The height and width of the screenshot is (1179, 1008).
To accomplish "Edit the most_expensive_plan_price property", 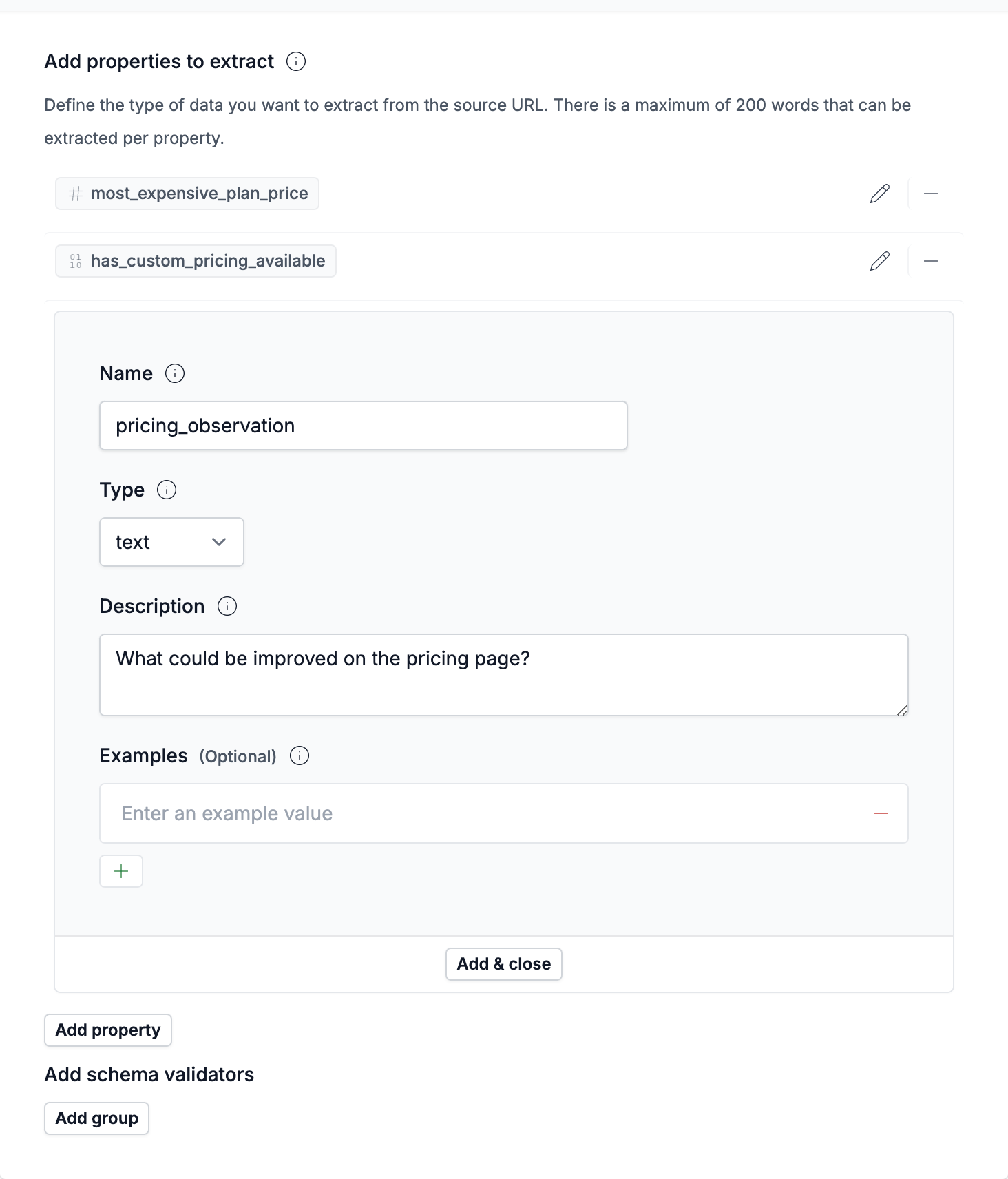I will point(879,194).
